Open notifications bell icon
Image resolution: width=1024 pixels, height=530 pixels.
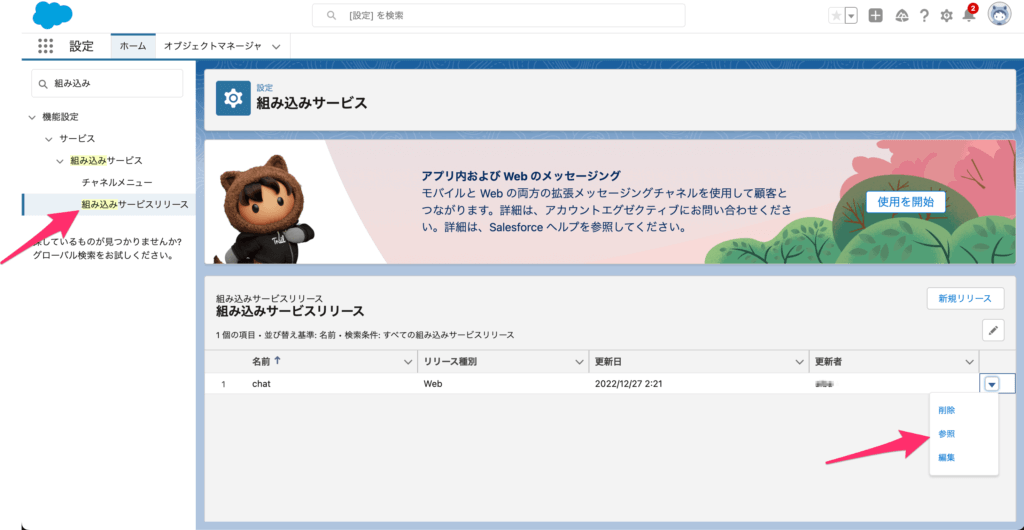point(969,16)
